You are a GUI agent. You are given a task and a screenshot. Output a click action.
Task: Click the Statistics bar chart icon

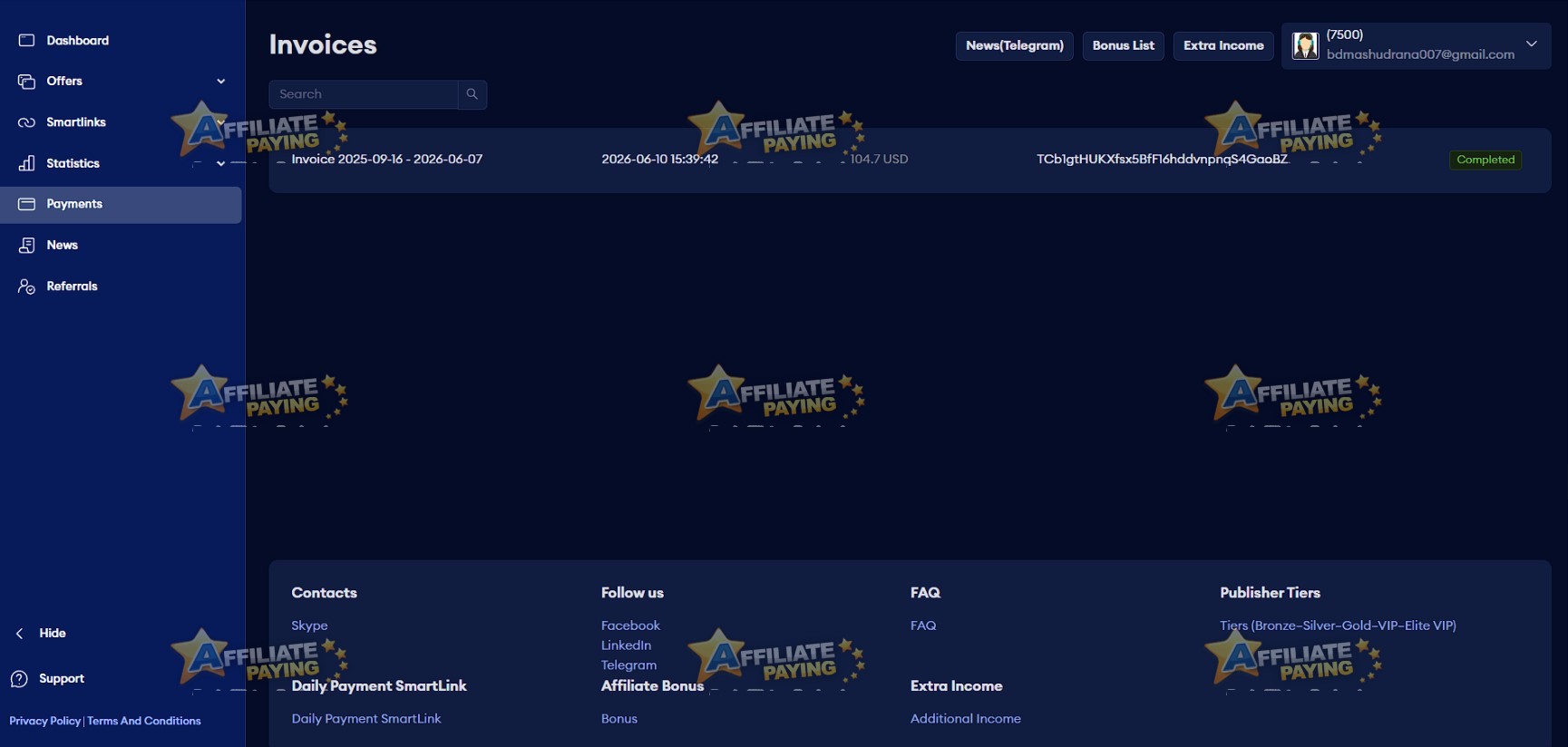(26, 163)
